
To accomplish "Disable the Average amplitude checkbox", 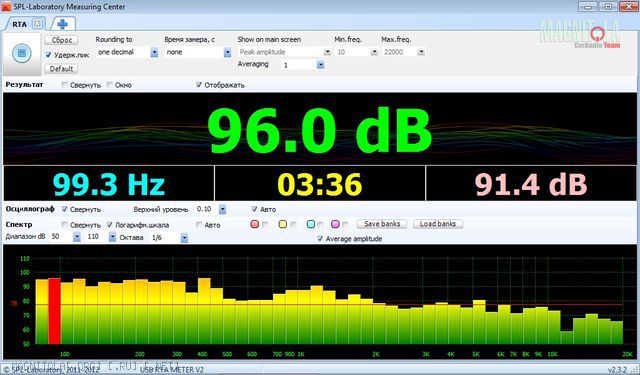I will click(320, 239).
